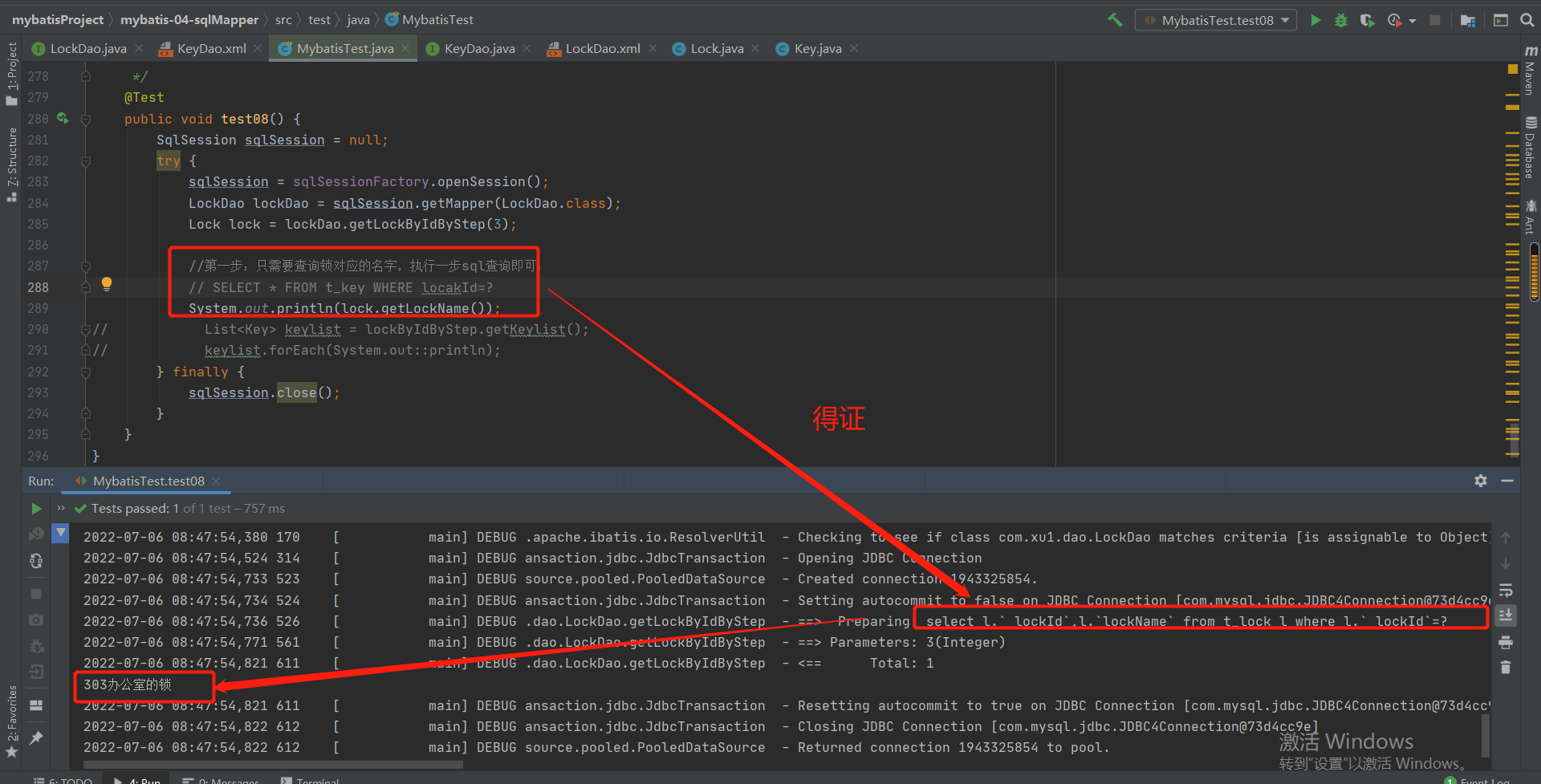1541x784 pixels.
Task: Switch to the KeyDao.xml tab
Action: click(211, 49)
